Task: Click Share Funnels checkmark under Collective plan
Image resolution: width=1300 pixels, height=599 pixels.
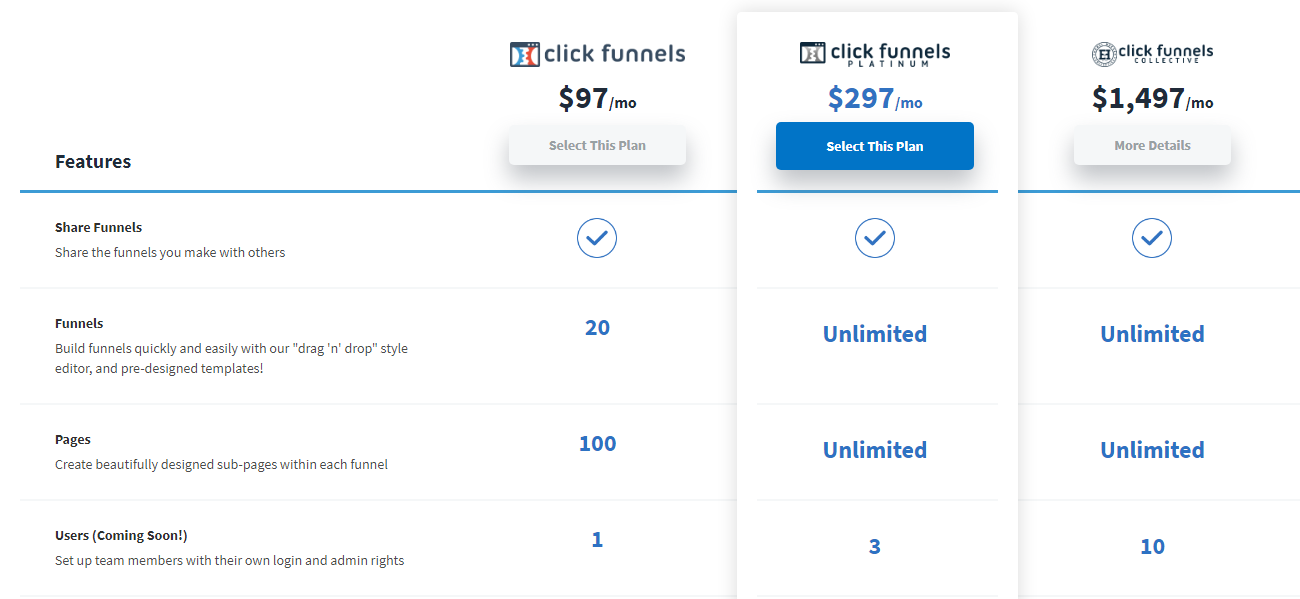Action: [x=1152, y=238]
